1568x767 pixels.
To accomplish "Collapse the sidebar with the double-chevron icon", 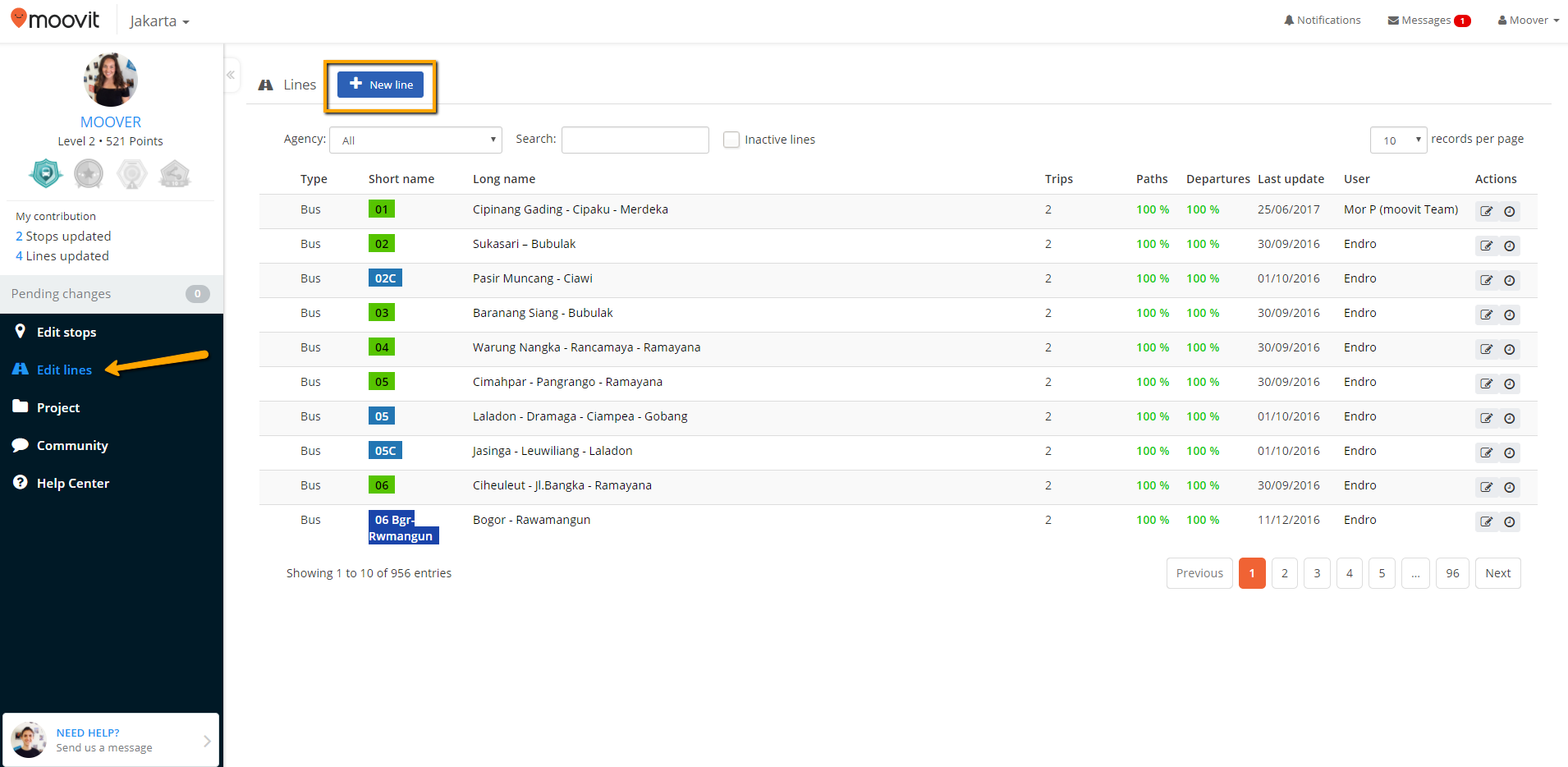I will click(x=231, y=75).
